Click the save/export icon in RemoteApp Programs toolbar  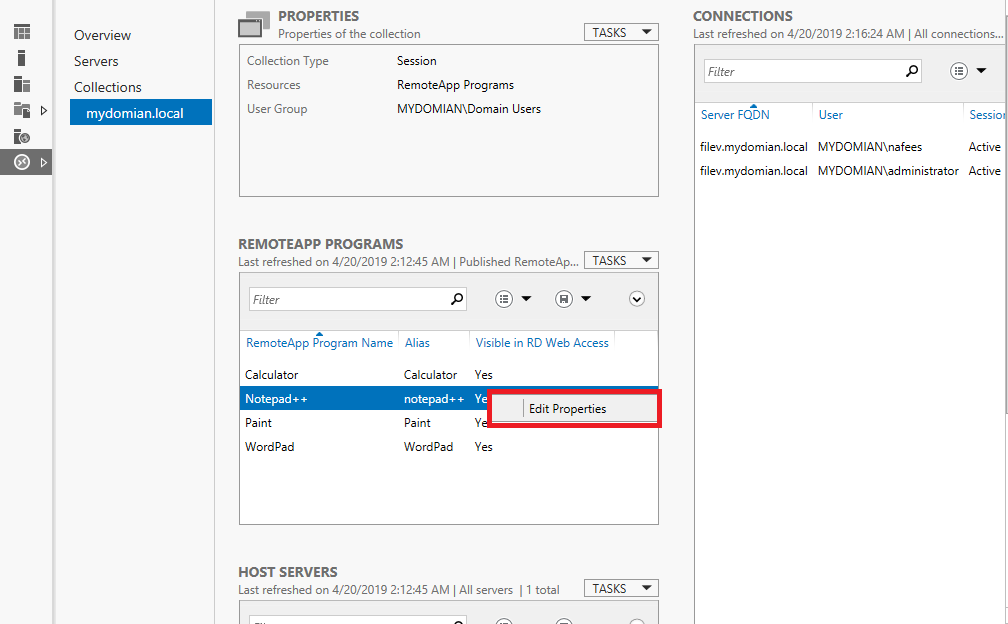[566, 299]
